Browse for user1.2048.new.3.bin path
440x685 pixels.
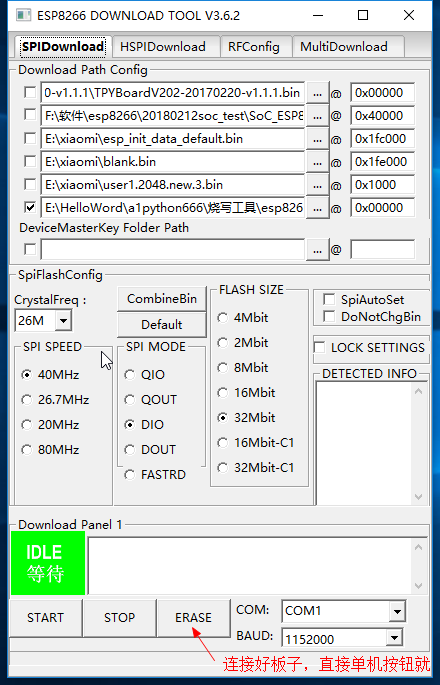click(x=318, y=185)
